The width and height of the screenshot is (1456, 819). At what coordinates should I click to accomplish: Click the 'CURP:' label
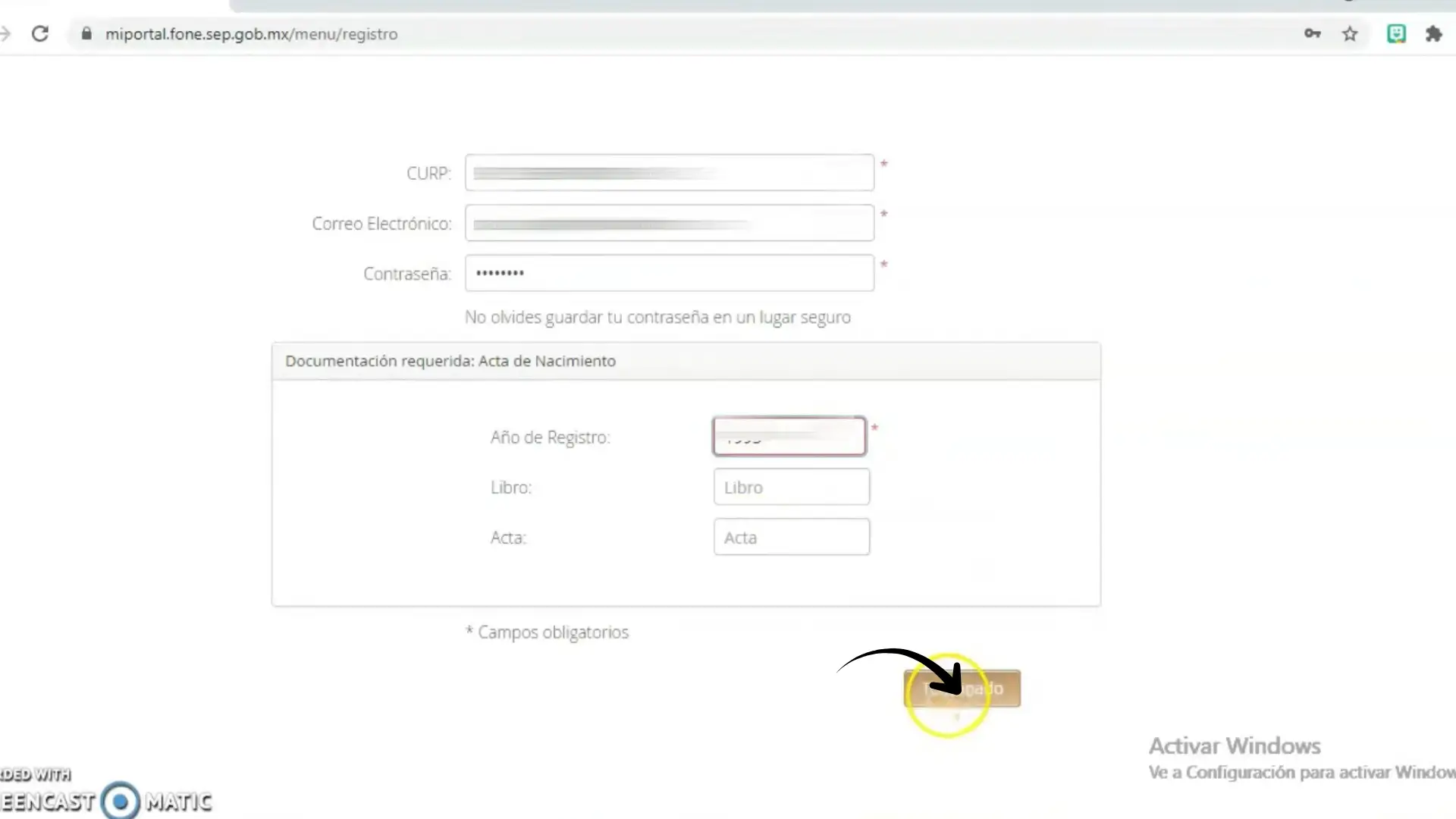[428, 174]
